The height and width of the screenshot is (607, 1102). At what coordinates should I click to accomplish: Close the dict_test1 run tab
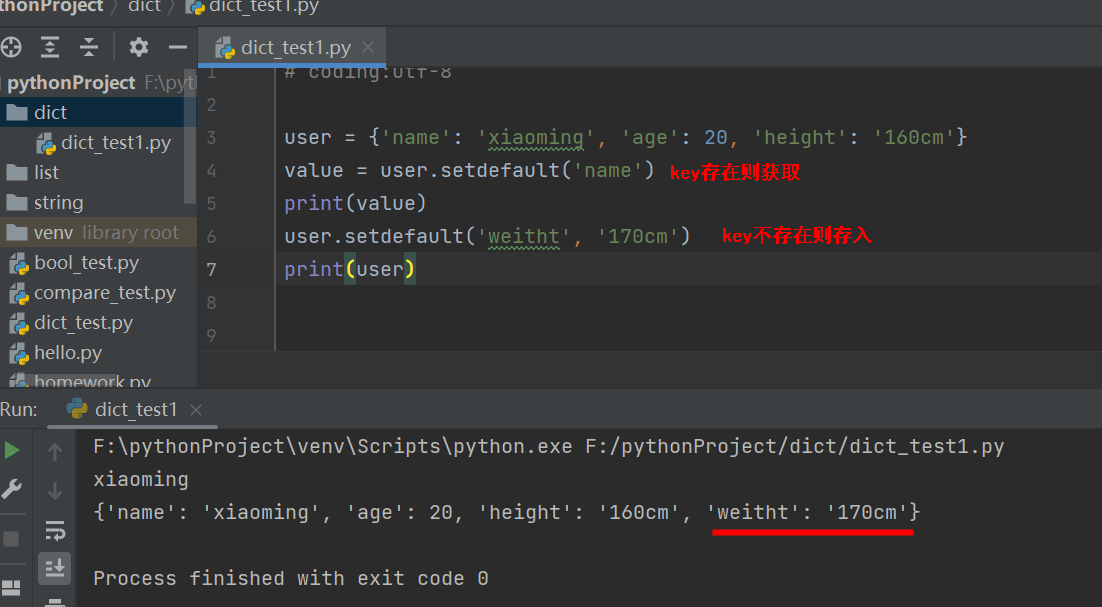click(196, 409)
